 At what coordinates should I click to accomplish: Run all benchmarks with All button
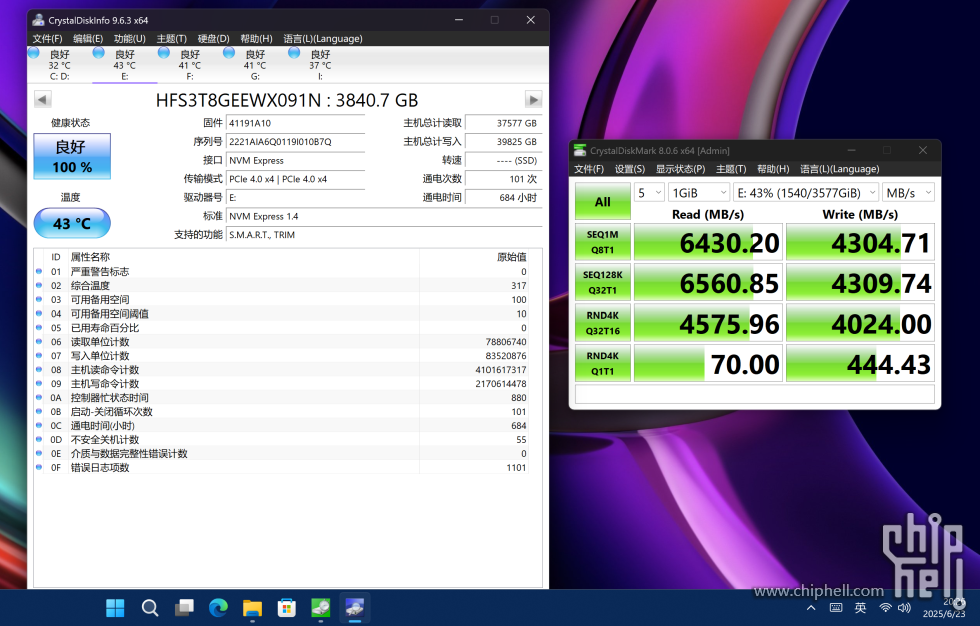602,202
